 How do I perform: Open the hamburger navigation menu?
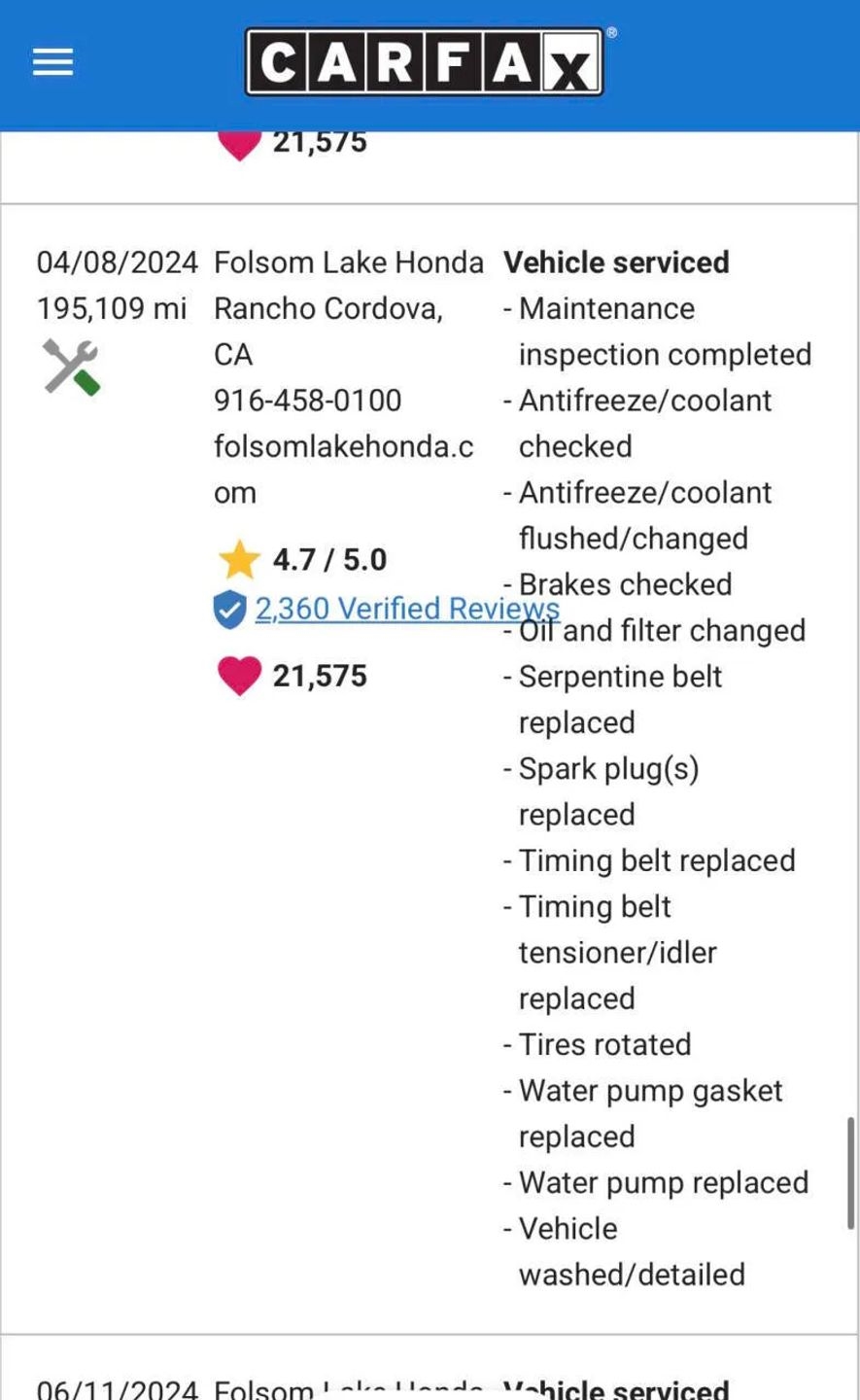(x=52, y=63)
